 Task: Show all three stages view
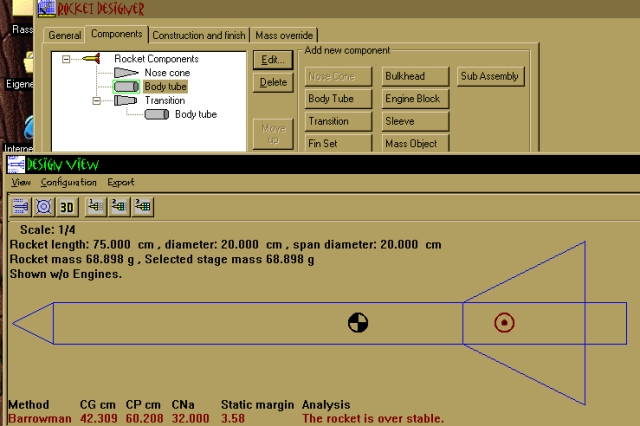(x=143, y=206)
